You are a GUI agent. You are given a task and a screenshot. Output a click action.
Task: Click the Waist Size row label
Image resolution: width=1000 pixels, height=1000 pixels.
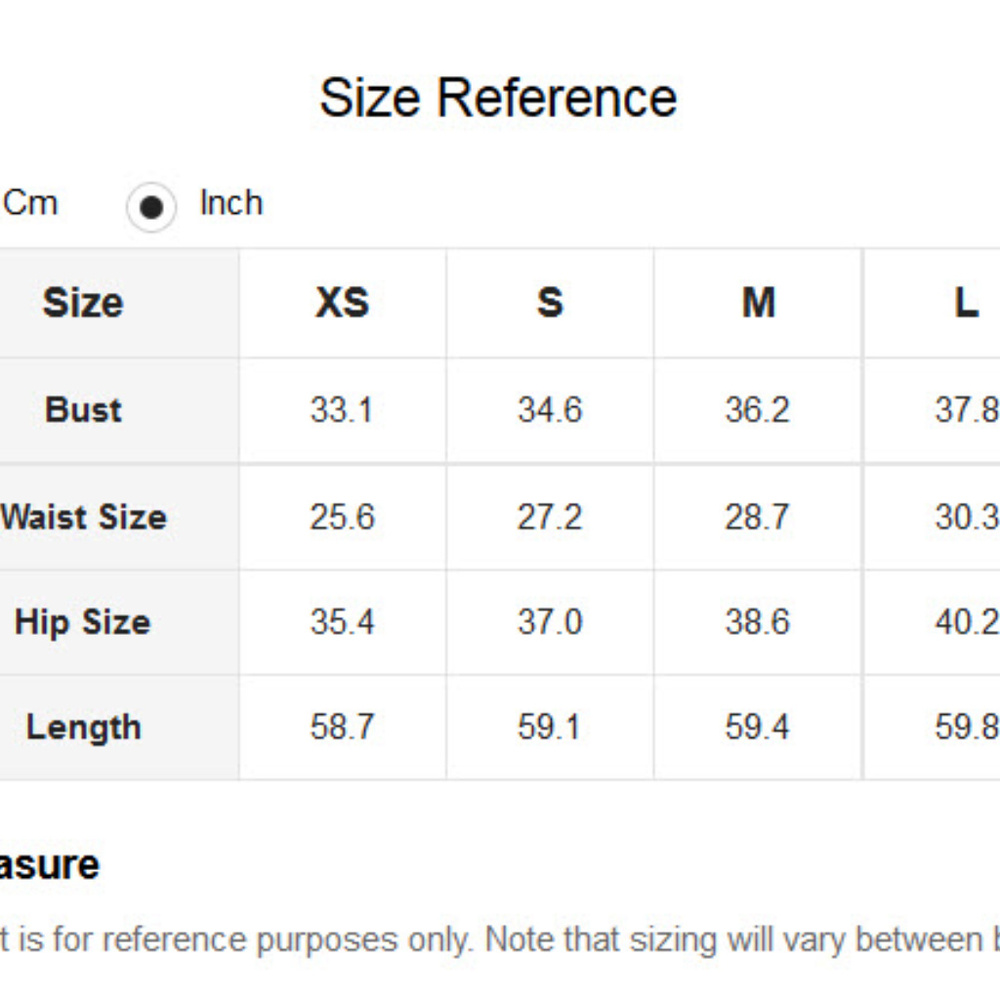tap(84, 517)
